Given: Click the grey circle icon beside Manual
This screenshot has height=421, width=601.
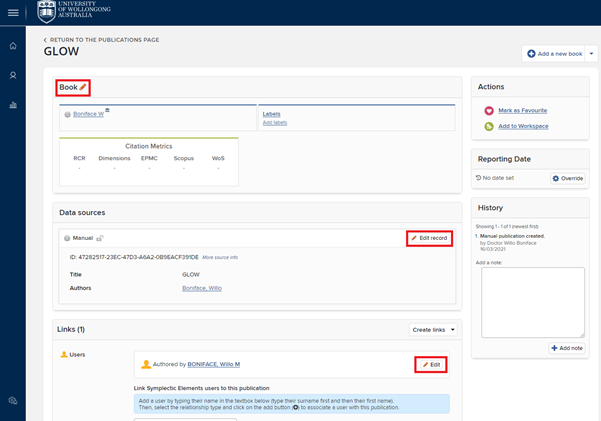Looking at the screenshot, I should click(67, 238).
